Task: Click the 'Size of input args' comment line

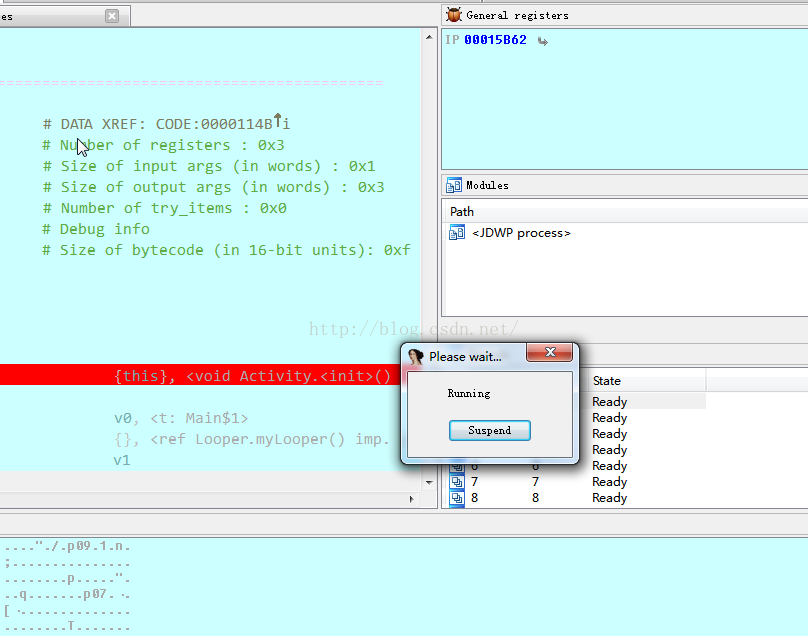Action: tap(209, 166)
